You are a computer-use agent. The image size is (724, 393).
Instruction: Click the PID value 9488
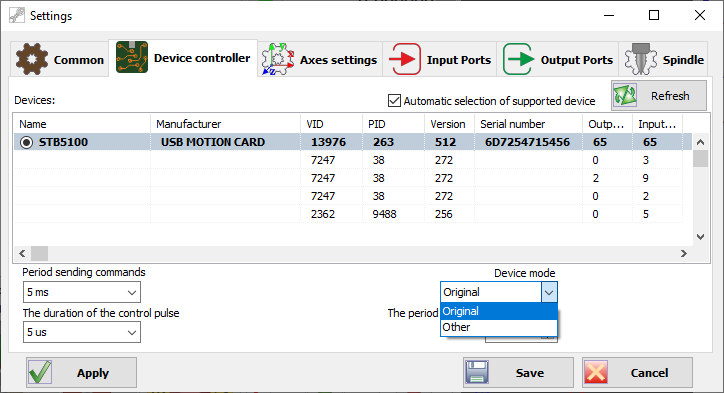point(385,214)
